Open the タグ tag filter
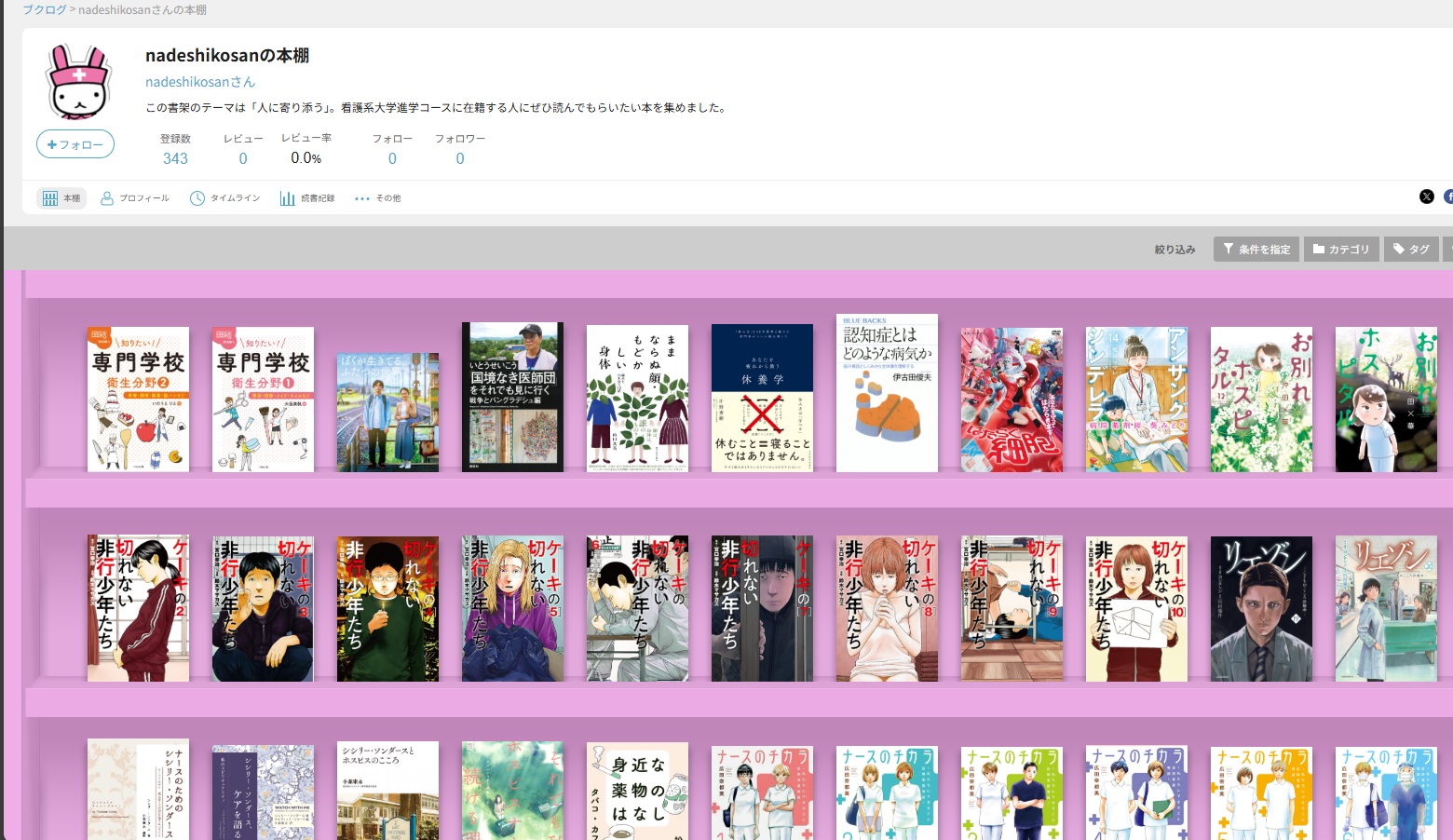 [x=1410, y=250]
